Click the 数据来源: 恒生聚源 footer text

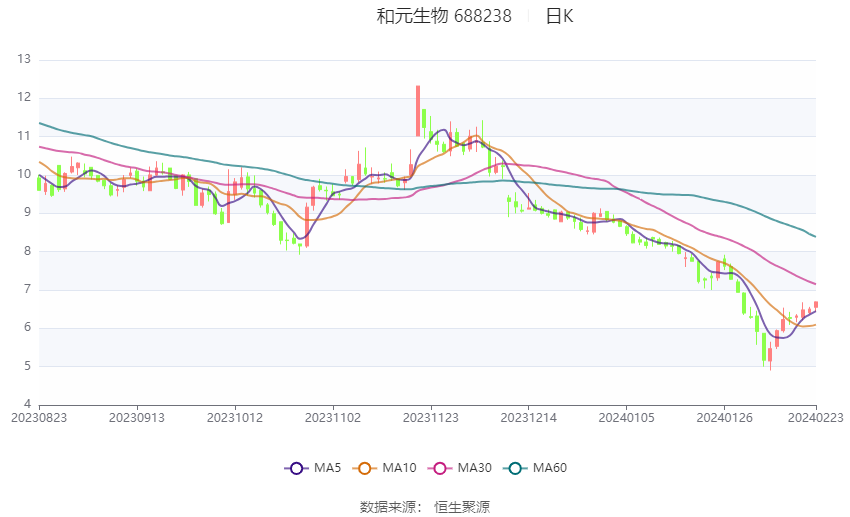[x=424, y=507]
